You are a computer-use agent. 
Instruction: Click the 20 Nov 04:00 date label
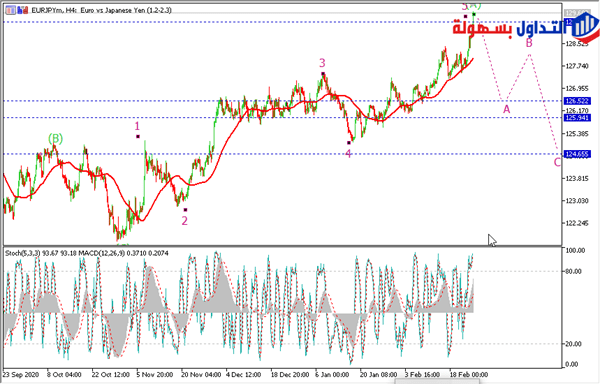[x=201, y=374]
